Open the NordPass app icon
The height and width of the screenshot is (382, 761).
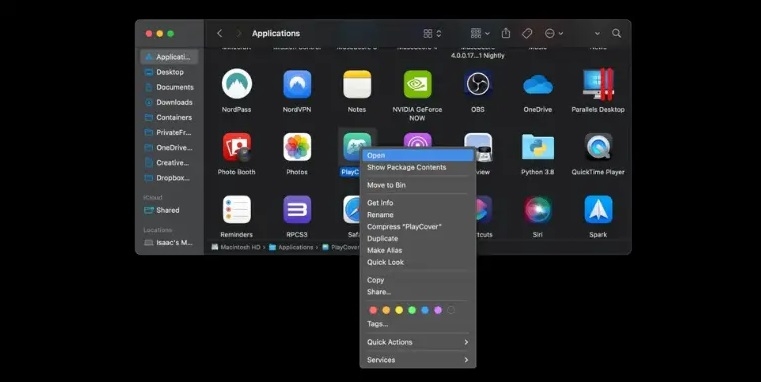tap(236, 84)
